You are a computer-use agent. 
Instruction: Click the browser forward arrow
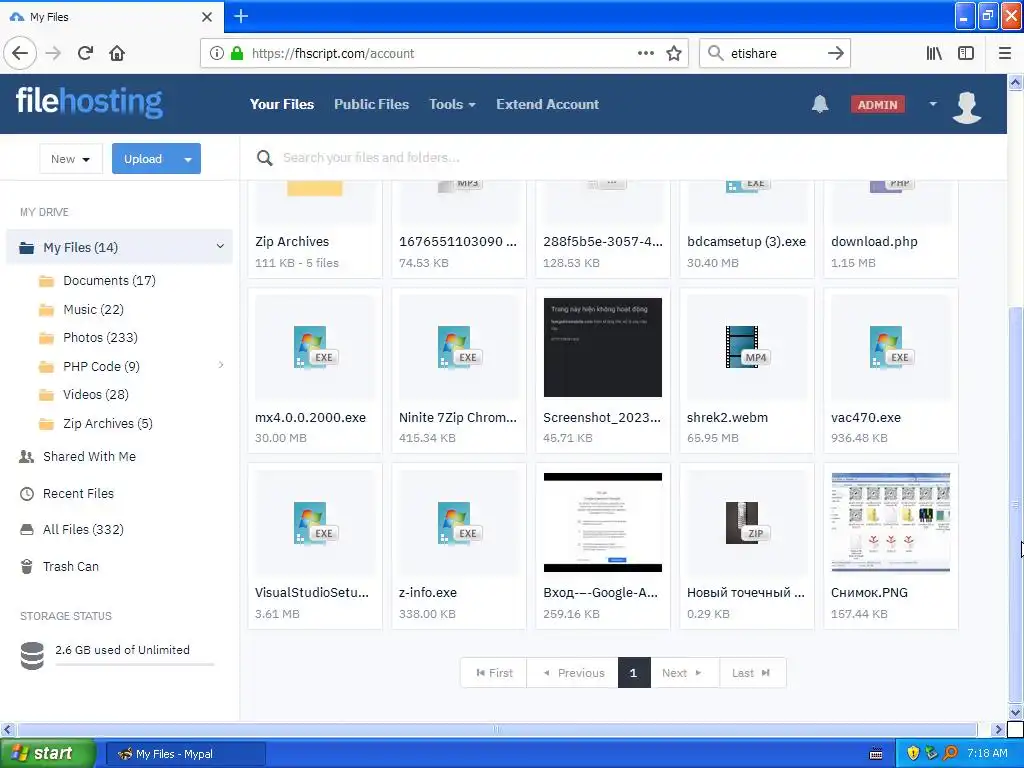(54, 53)
